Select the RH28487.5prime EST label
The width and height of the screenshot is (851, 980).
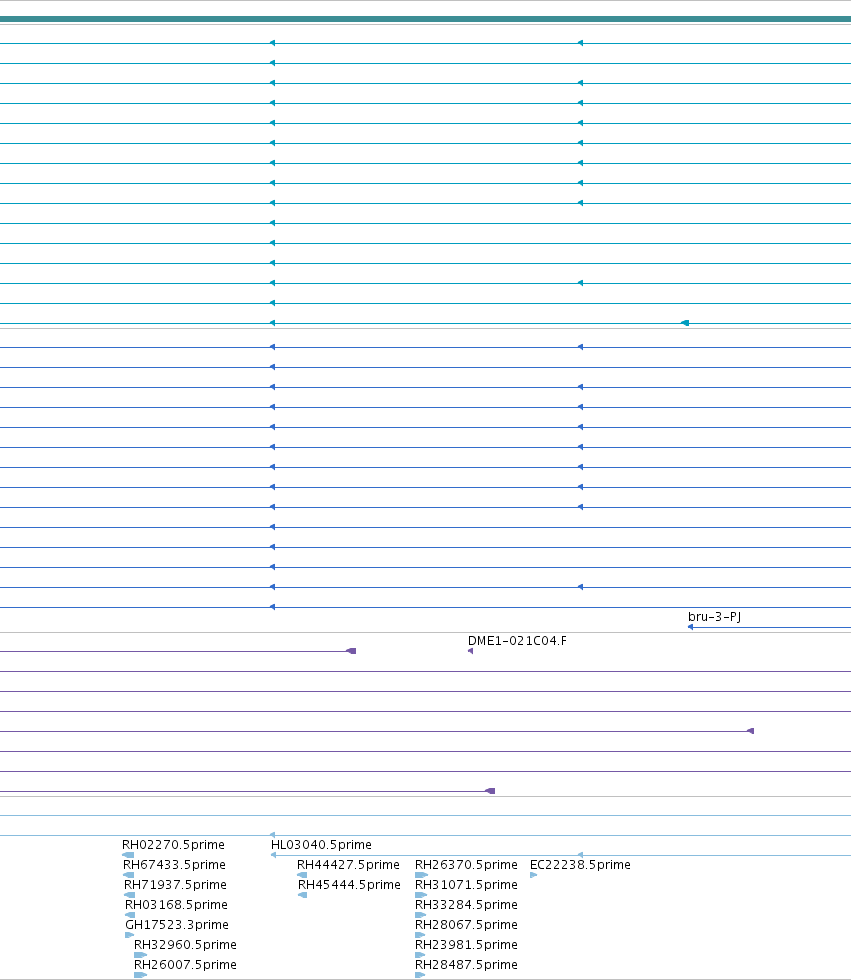466,964
